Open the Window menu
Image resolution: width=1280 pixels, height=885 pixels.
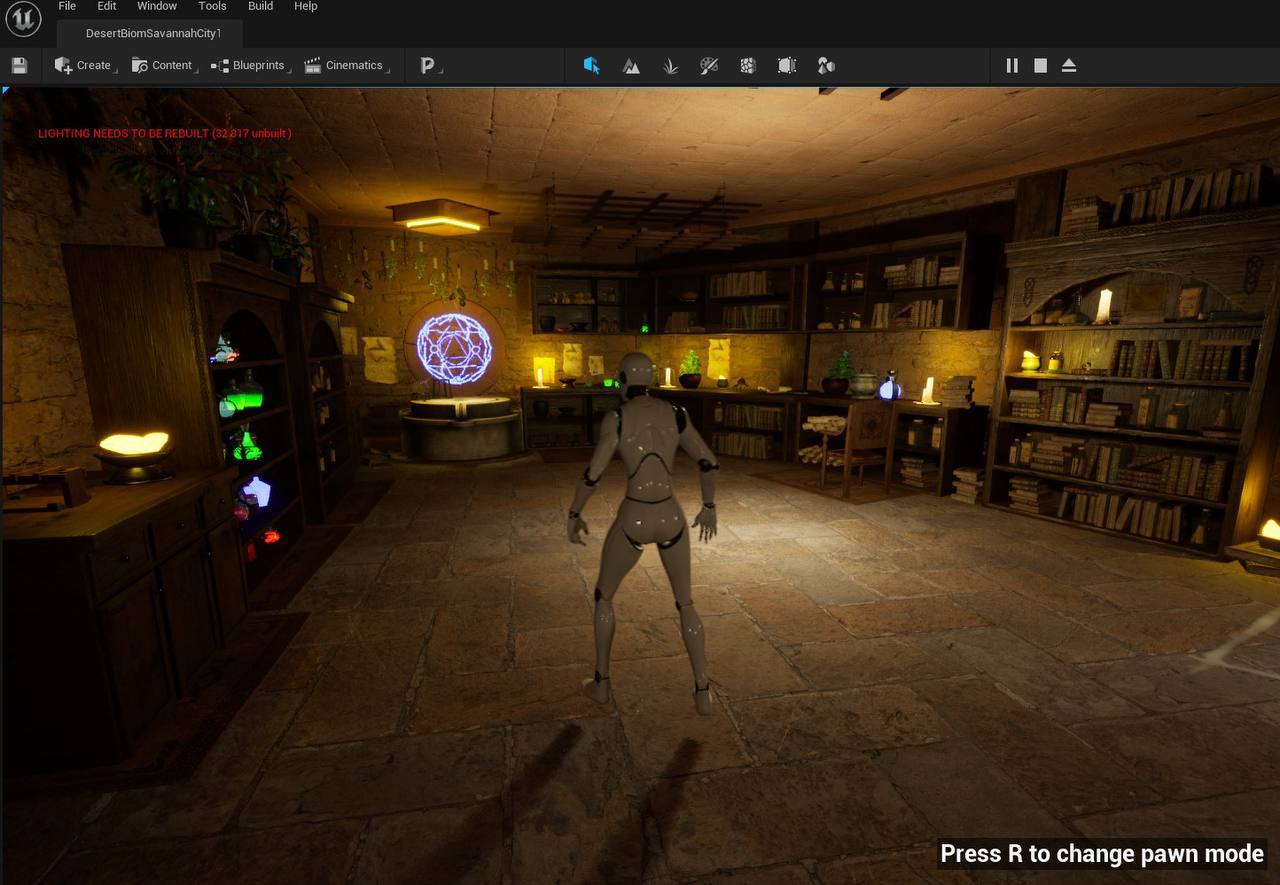(157, 6)
